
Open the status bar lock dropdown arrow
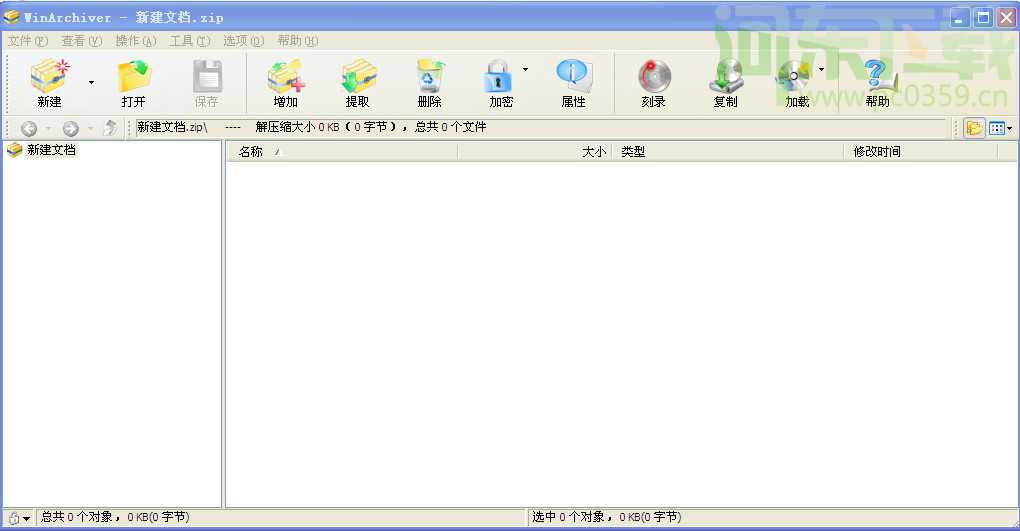tap(27, 519)
